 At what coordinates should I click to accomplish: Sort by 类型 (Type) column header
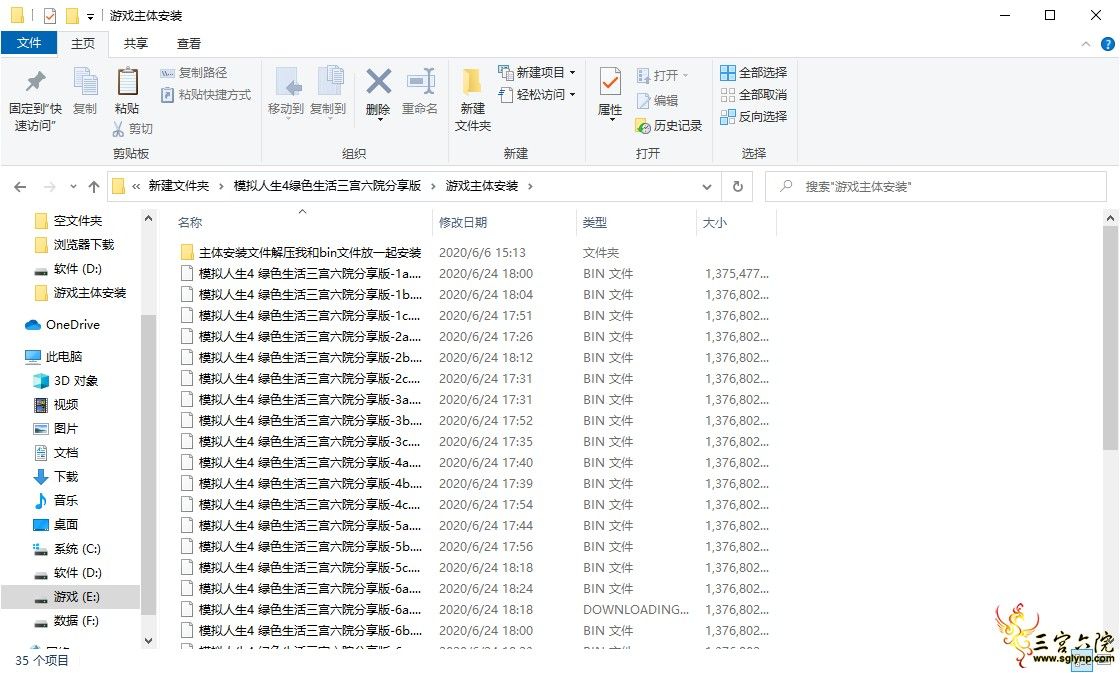[x=595, y=223]
